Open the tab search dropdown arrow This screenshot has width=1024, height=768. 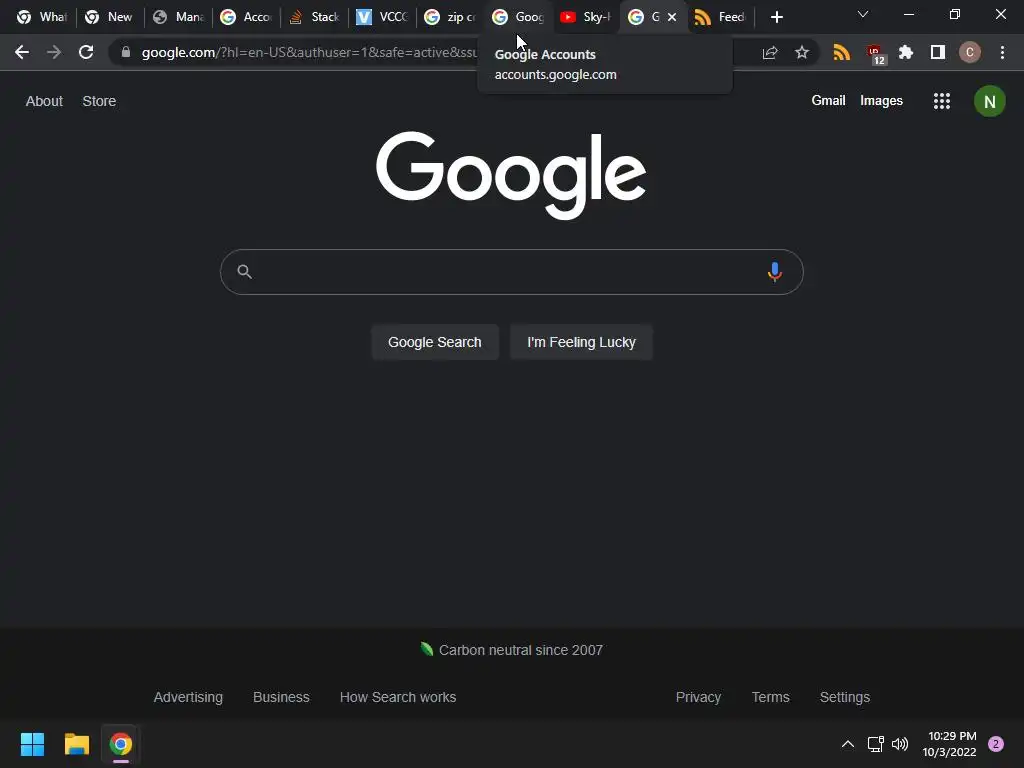coord(863,14)
